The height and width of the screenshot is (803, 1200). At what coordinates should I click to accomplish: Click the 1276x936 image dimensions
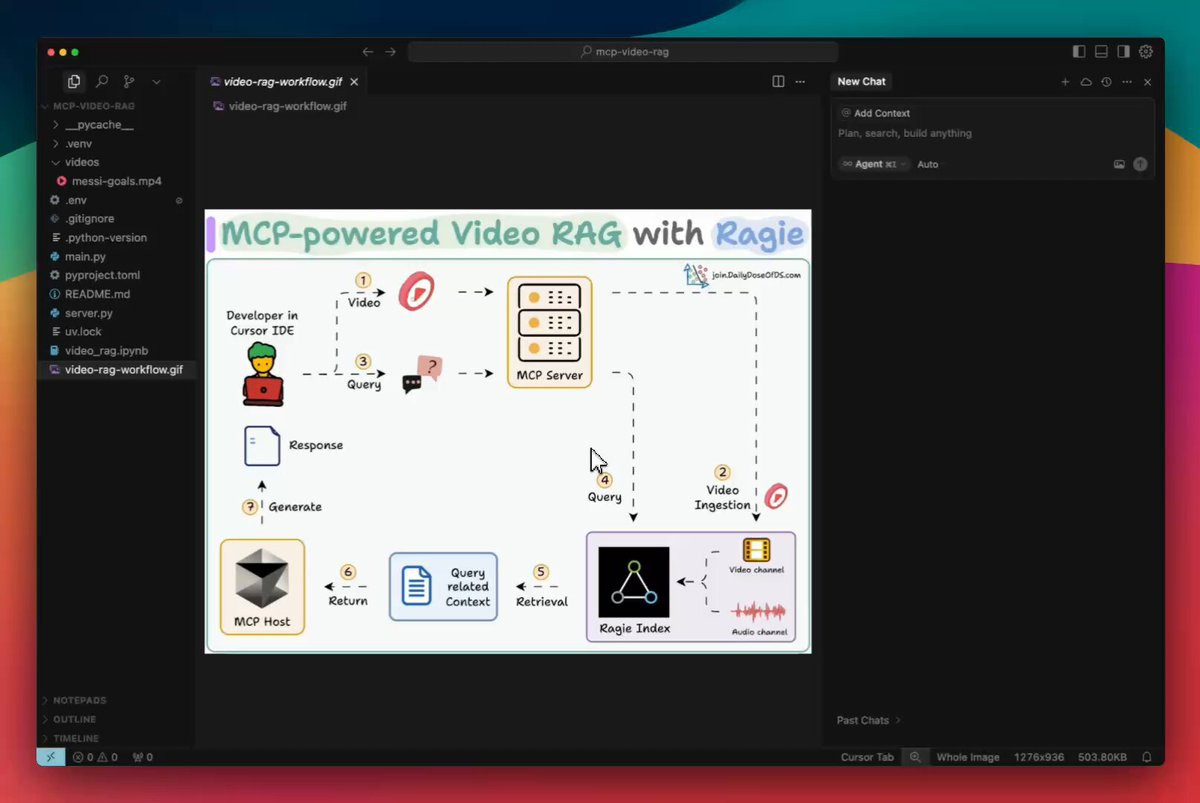click(x=1039, y=757)
